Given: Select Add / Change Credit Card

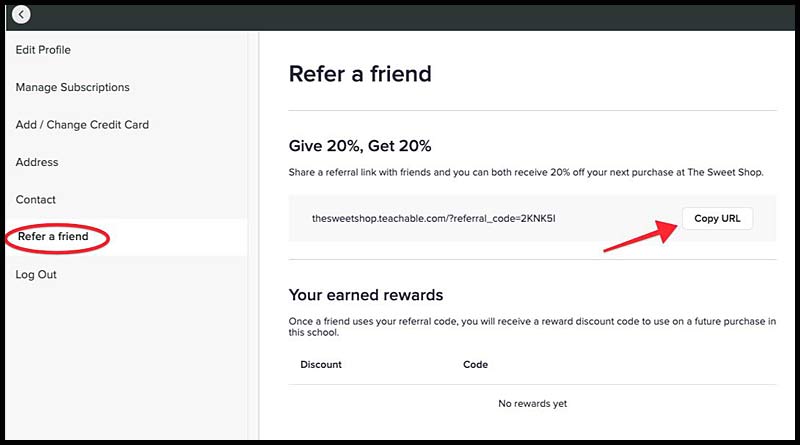Looking at the screenshot, I should tap(82, 125).
